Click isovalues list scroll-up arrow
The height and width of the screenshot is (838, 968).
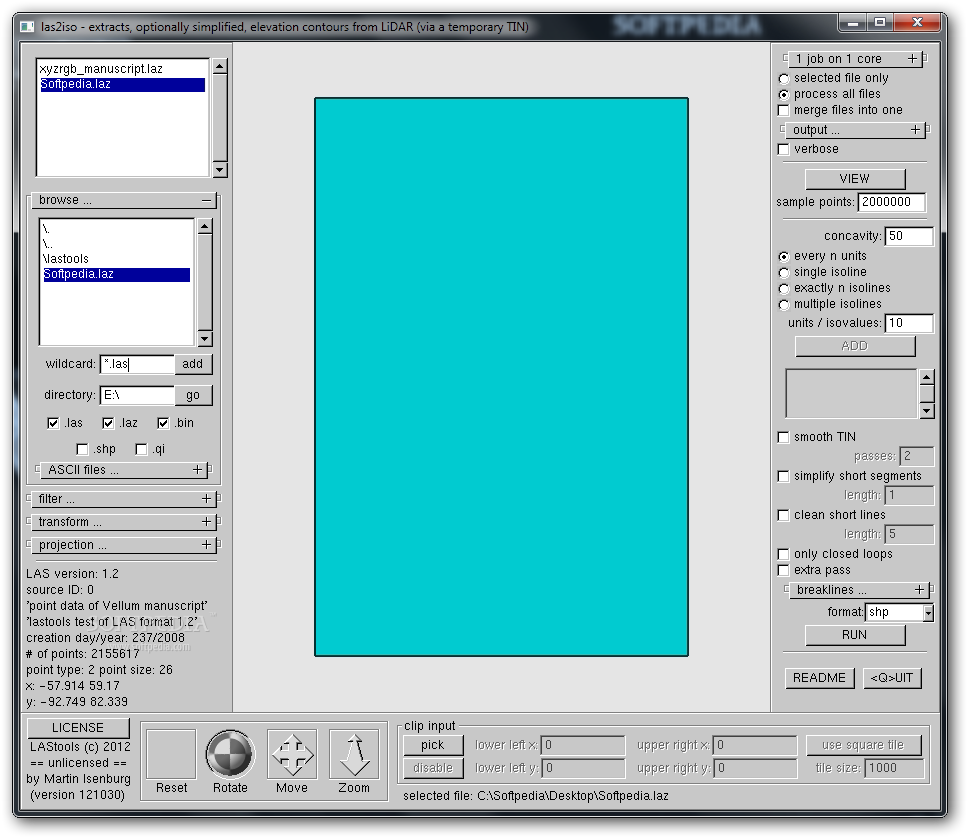pyautogui.click(x=927, y=377)
